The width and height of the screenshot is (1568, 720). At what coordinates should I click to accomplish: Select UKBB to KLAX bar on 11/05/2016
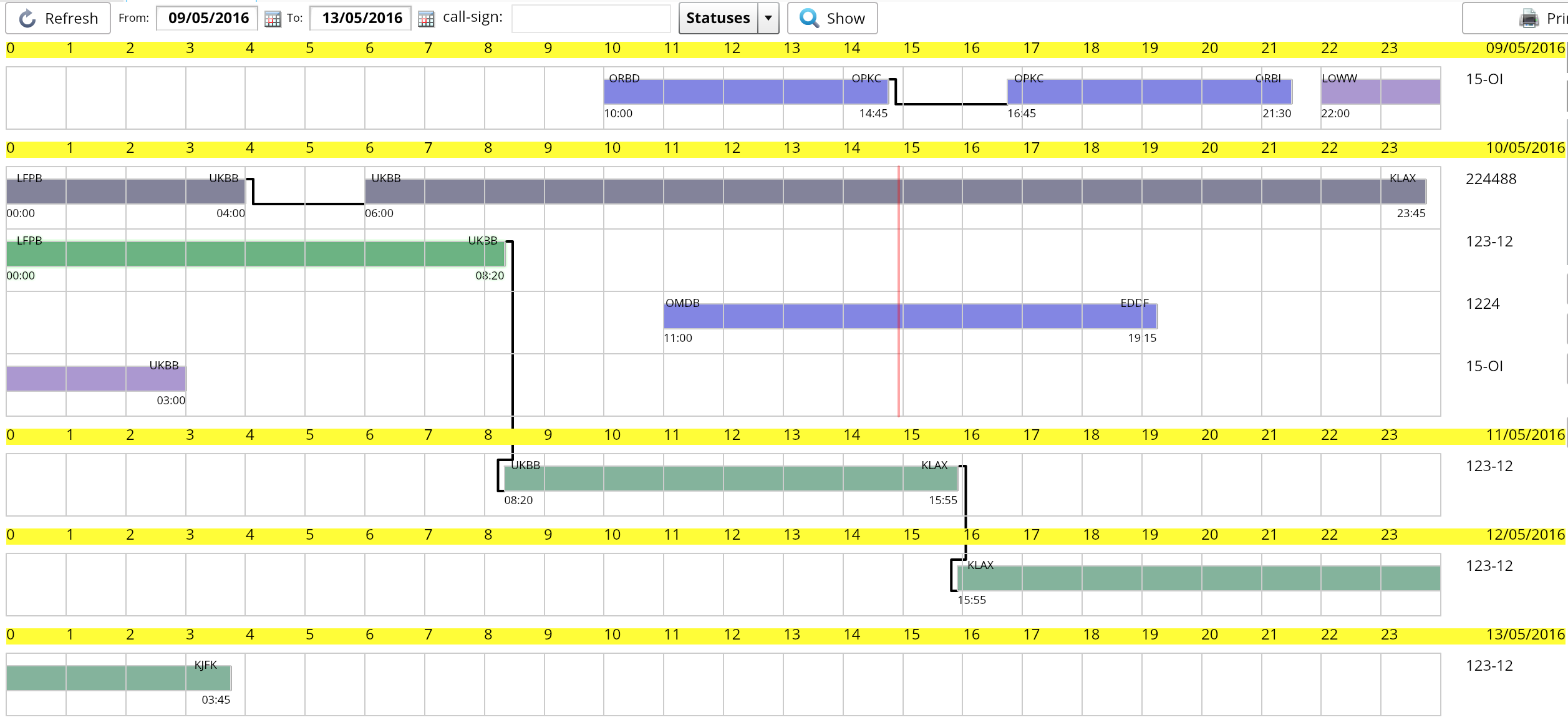click(x=730, y=479)
